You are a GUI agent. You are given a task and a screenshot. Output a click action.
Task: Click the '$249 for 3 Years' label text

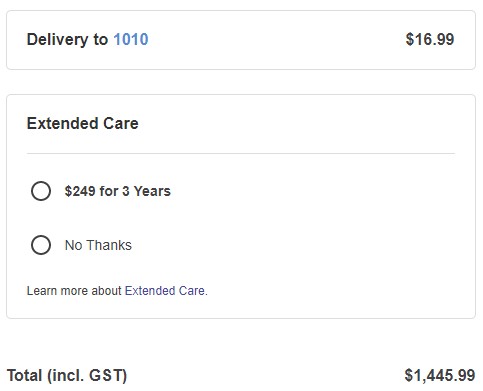tap(118, 191)
